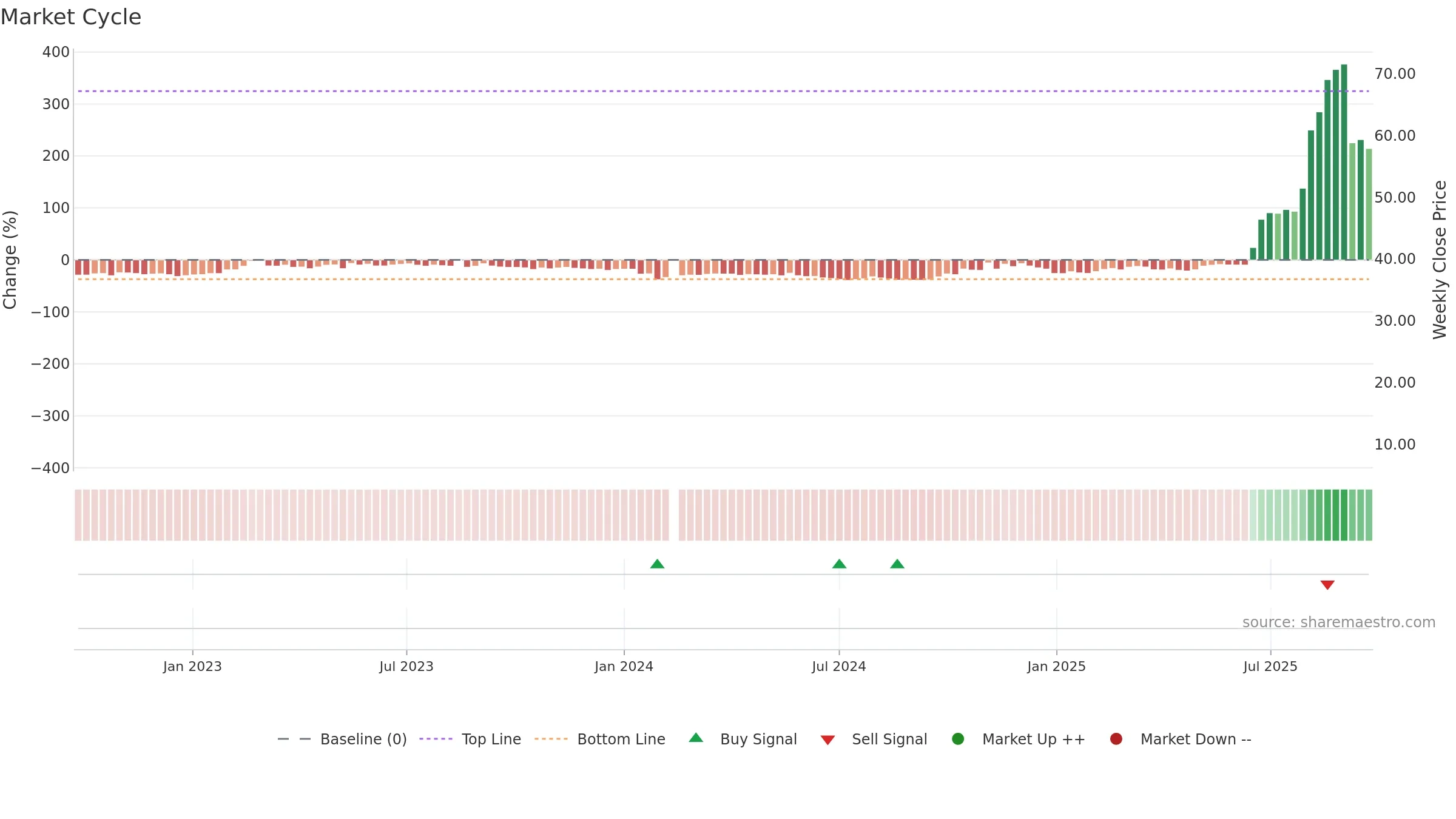The image size is (1456, 819).
Task: Click the buy signal marker after Jul 2024
Action: pos(897,564)
